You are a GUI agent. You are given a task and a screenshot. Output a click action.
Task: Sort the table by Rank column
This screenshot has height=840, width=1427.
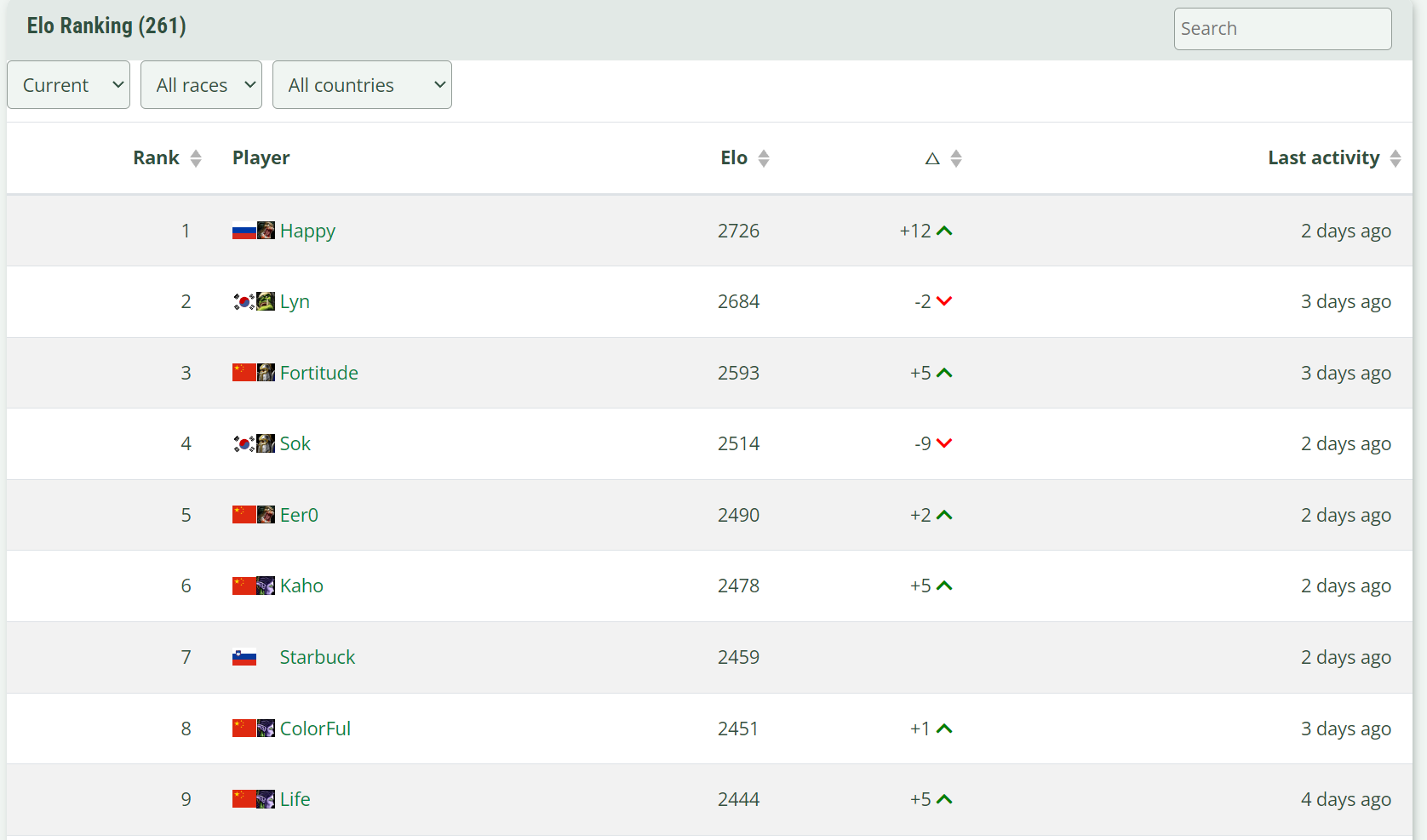click(x=167, y=158)
